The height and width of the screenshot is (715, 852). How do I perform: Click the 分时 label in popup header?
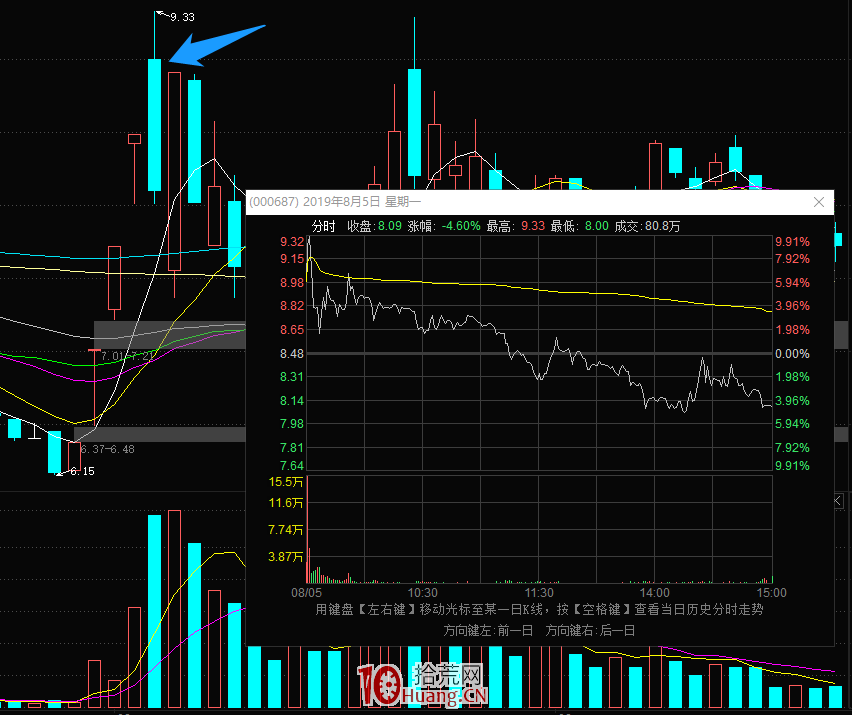click(x=323, y=227)
